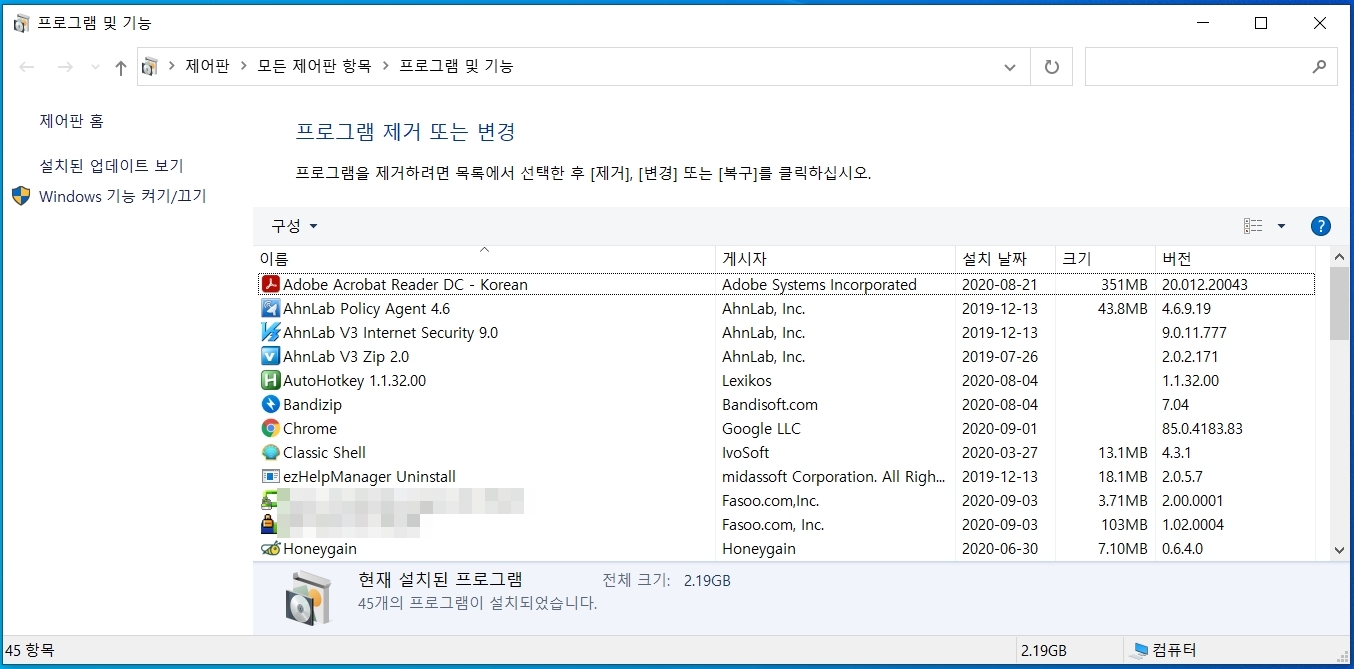Open the 제어판 홈 link
Viewport: 1354px width, 669px height.
[71, 121]
